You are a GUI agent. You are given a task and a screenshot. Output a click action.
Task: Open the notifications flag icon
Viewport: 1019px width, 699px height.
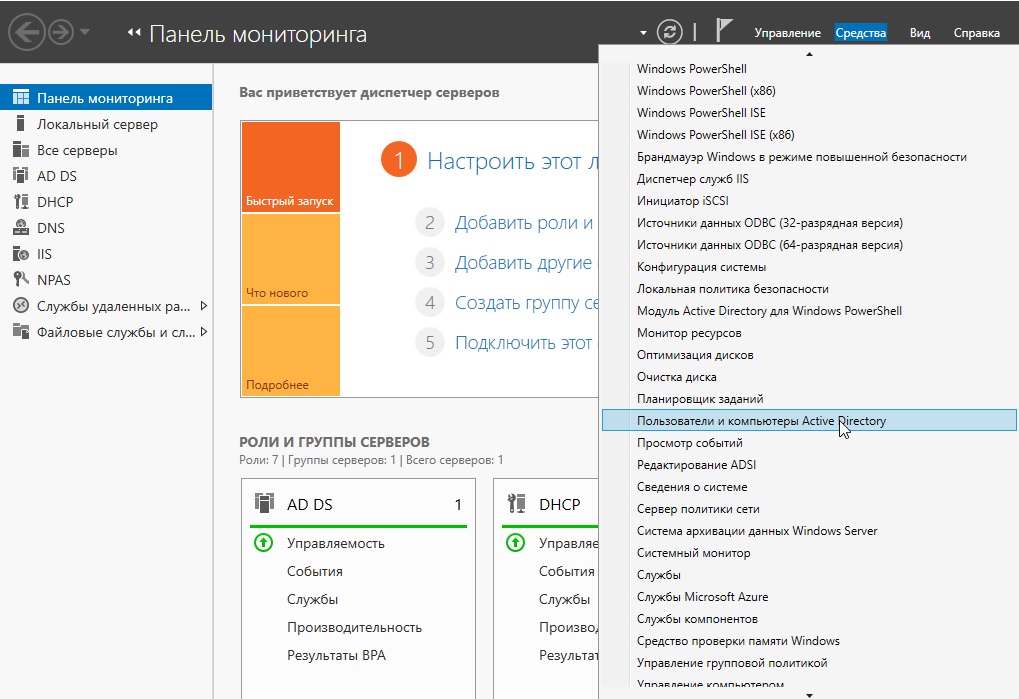click(725, 32)
